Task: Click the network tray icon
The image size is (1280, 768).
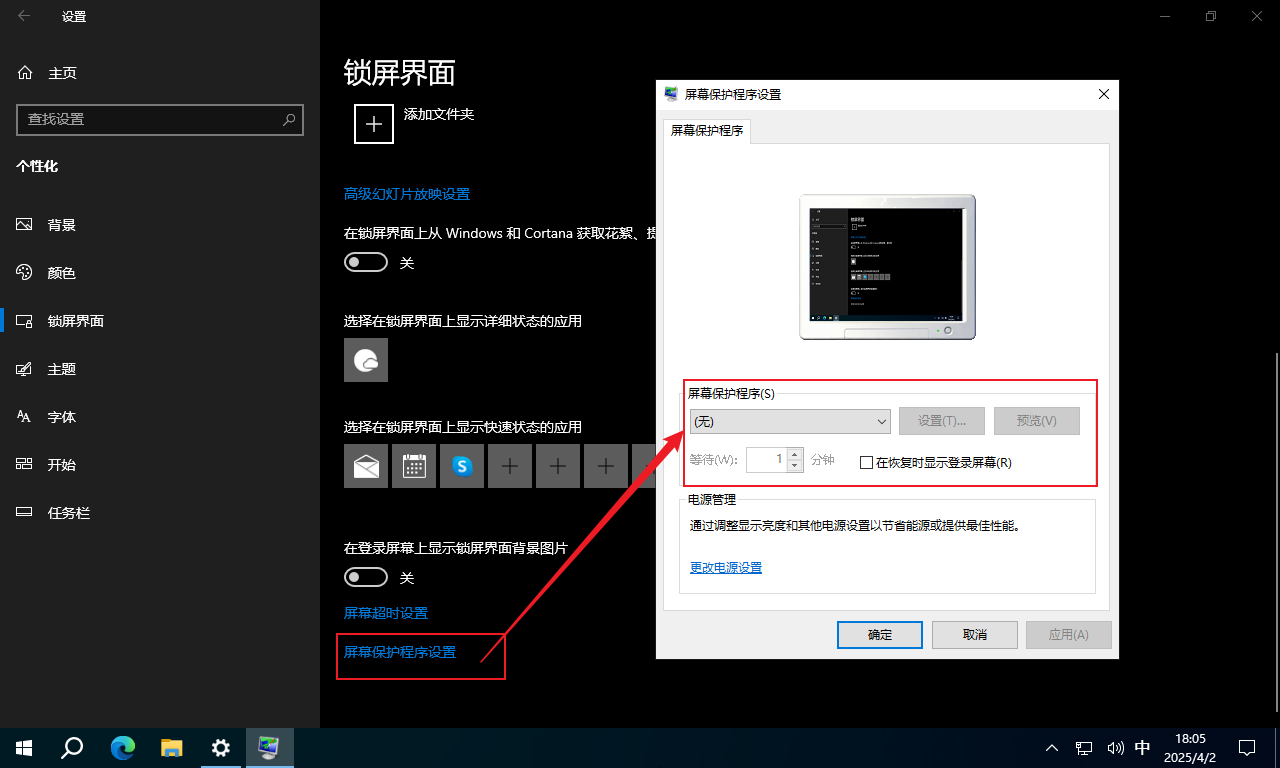Action: pyautogui.click(x=1083, y=747)
